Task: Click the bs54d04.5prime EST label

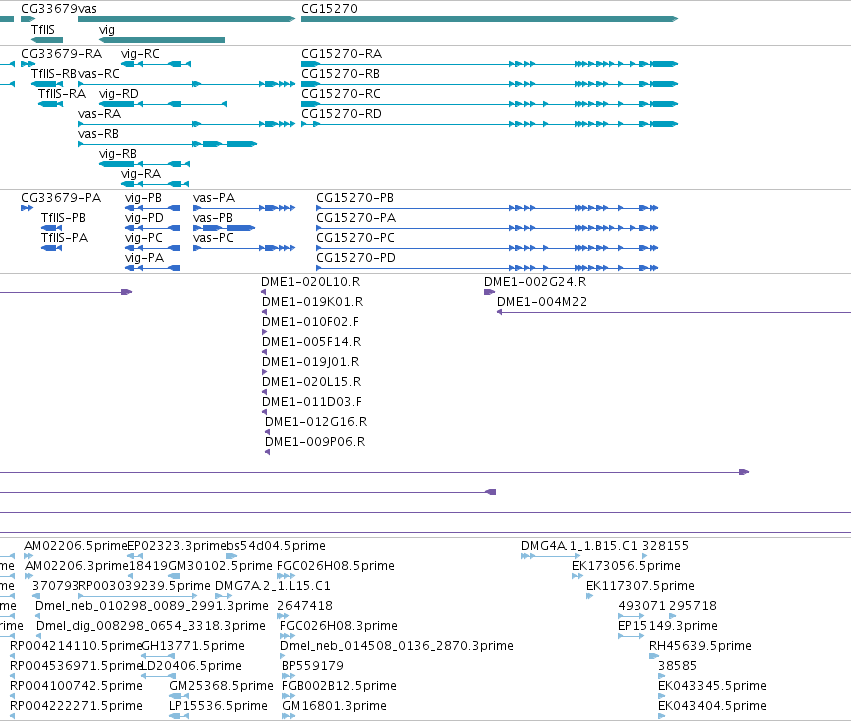Action: [276, 546]
